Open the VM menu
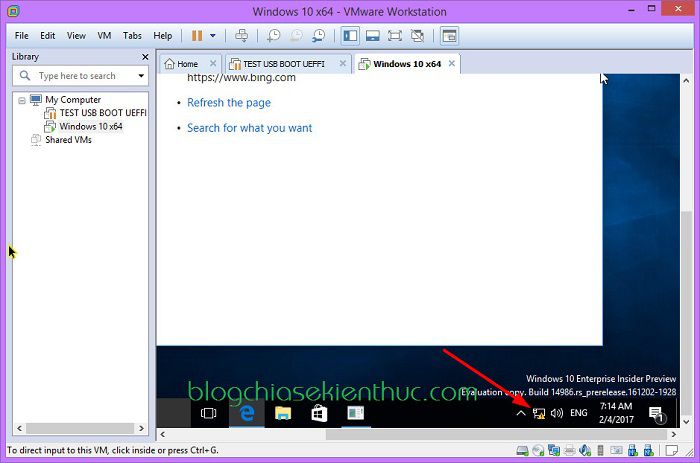 click(x=104, y=36)
